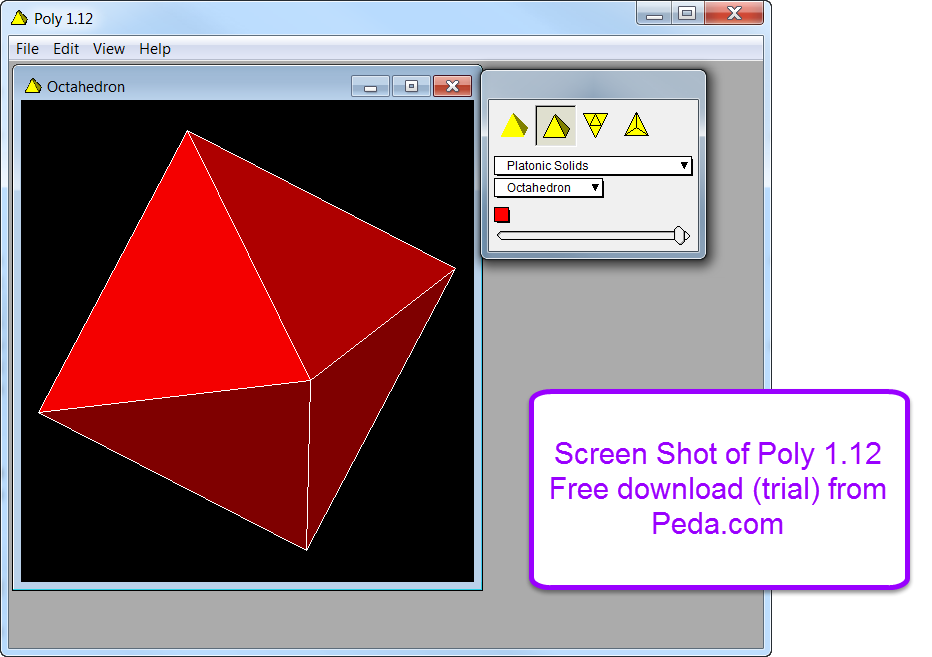
Task: Maximize the Poly 1.12 main window
Action: pyautogui.click(x=687, y=13)
